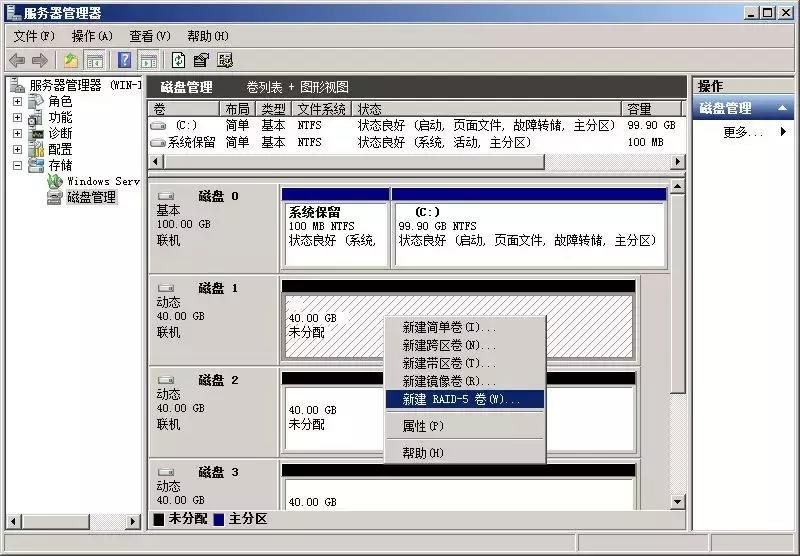This screenshot has width=800, height=556.
Task: Expand the 功能 tree node
Action: [x=17, y=117]
